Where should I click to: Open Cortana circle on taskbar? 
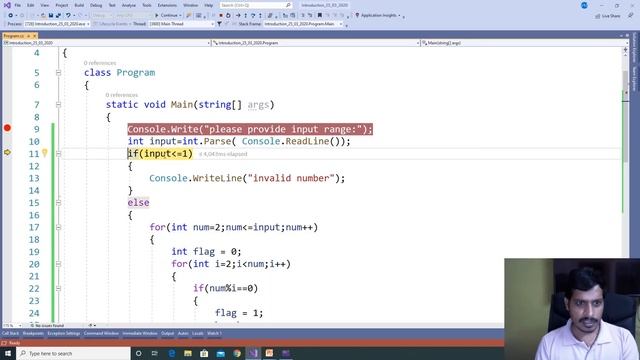pos(138,353)
